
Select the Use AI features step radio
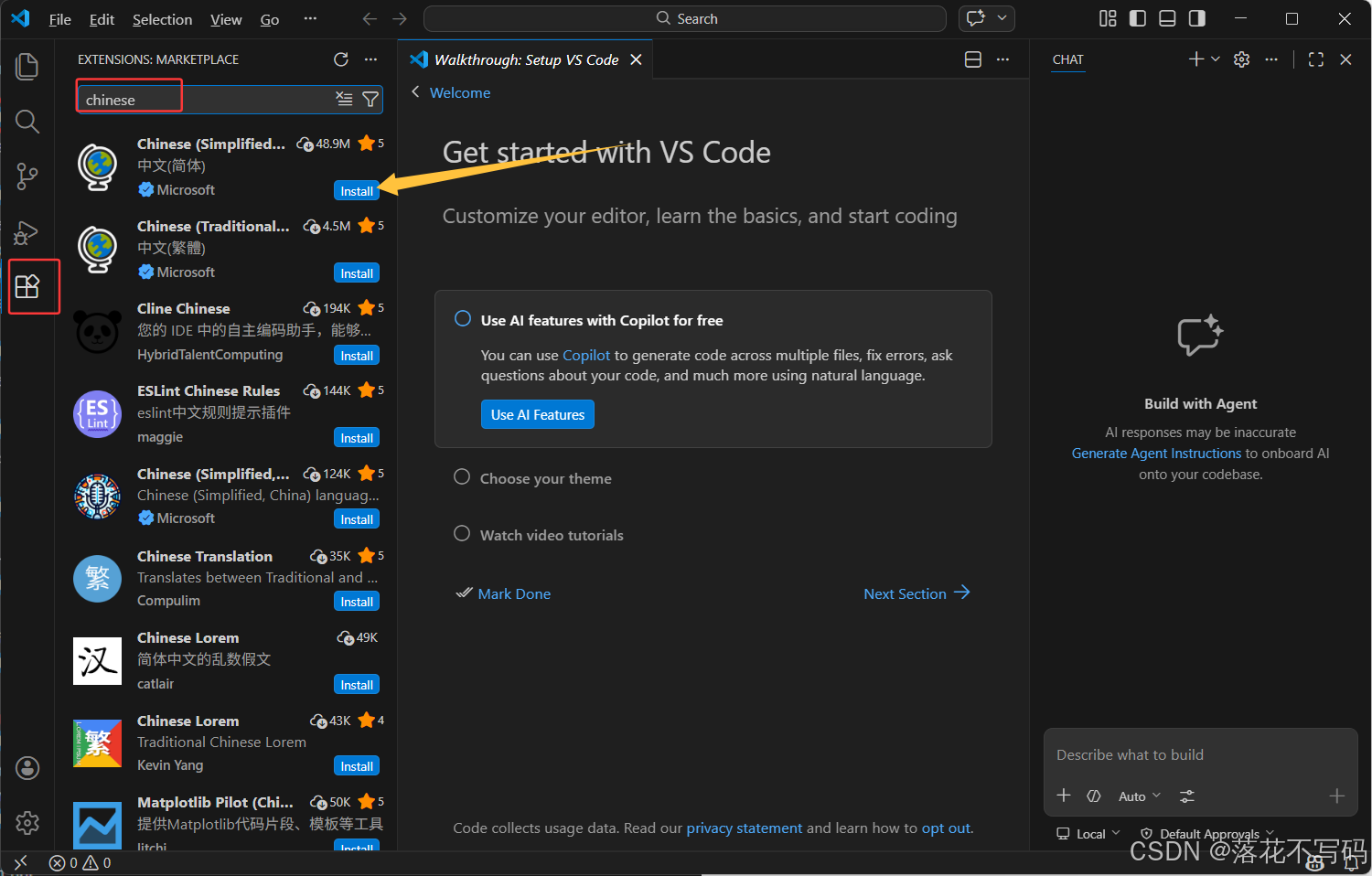click(x=463, y=319)
